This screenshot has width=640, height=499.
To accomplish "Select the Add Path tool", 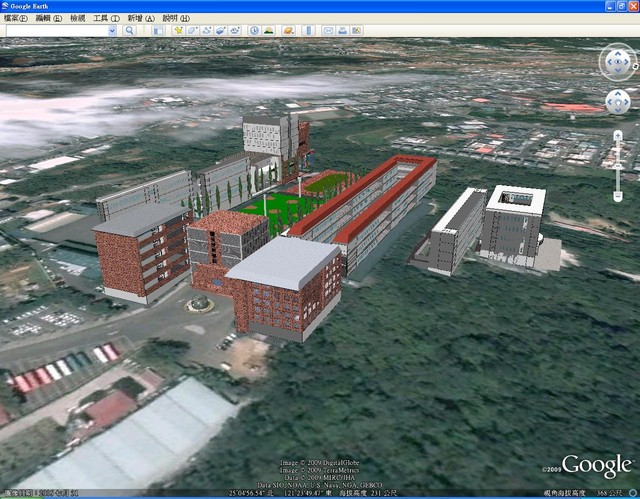I will (206, 30).
